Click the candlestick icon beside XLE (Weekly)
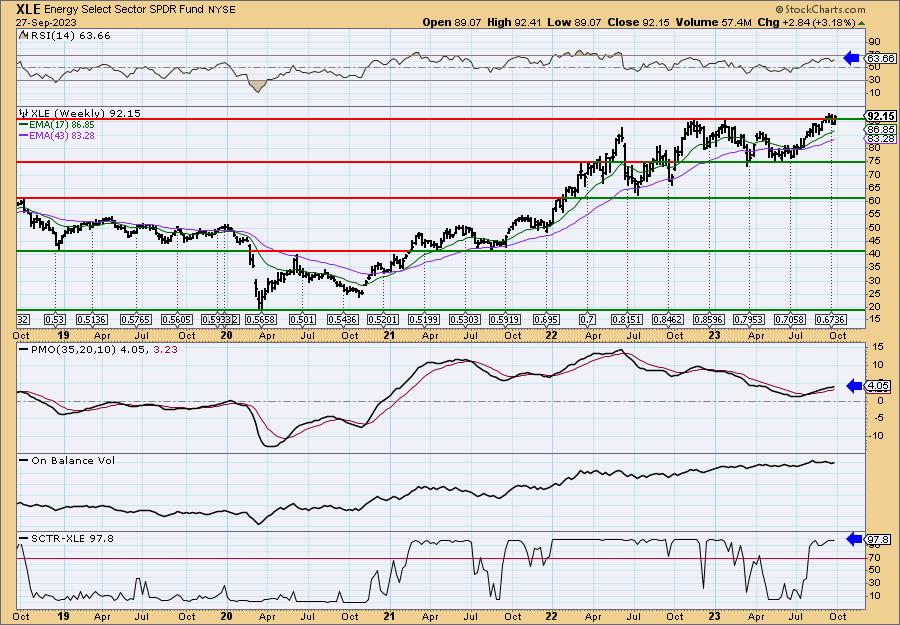The image size is (900, 625). (23, 113)
